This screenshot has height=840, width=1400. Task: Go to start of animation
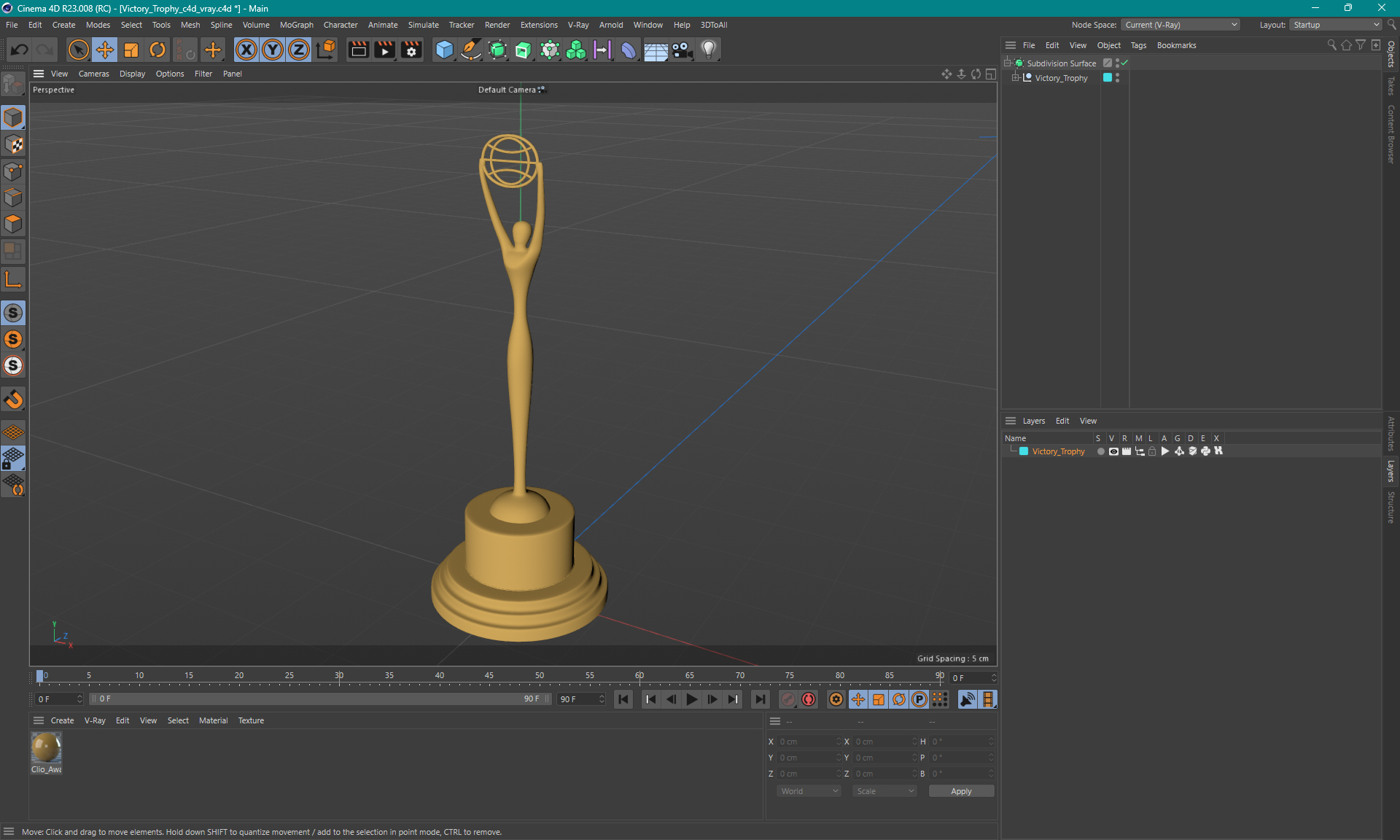(623, 699)
